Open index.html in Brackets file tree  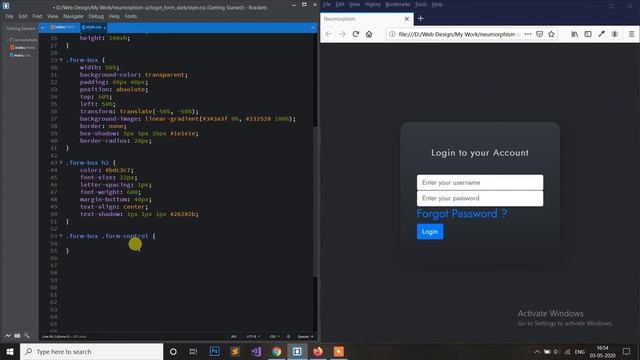[23, 47]
